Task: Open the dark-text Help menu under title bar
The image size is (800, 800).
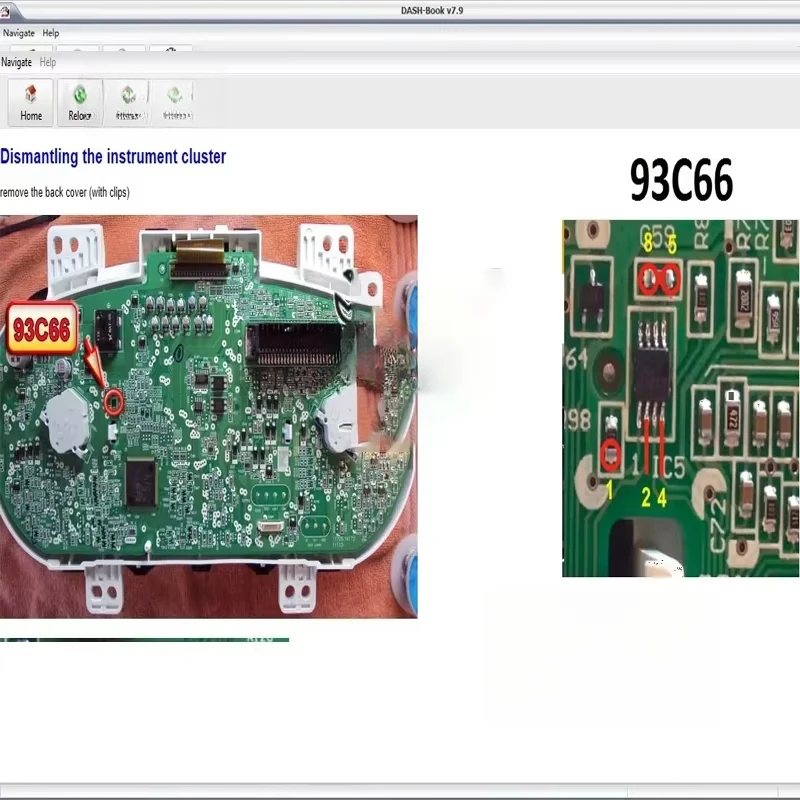Action: coord(51,33)
